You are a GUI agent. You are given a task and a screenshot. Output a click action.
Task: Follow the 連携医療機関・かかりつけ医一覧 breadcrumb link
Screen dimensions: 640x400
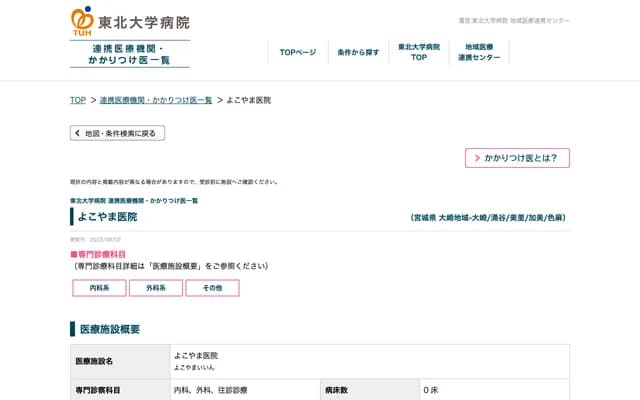coord(156,100)
